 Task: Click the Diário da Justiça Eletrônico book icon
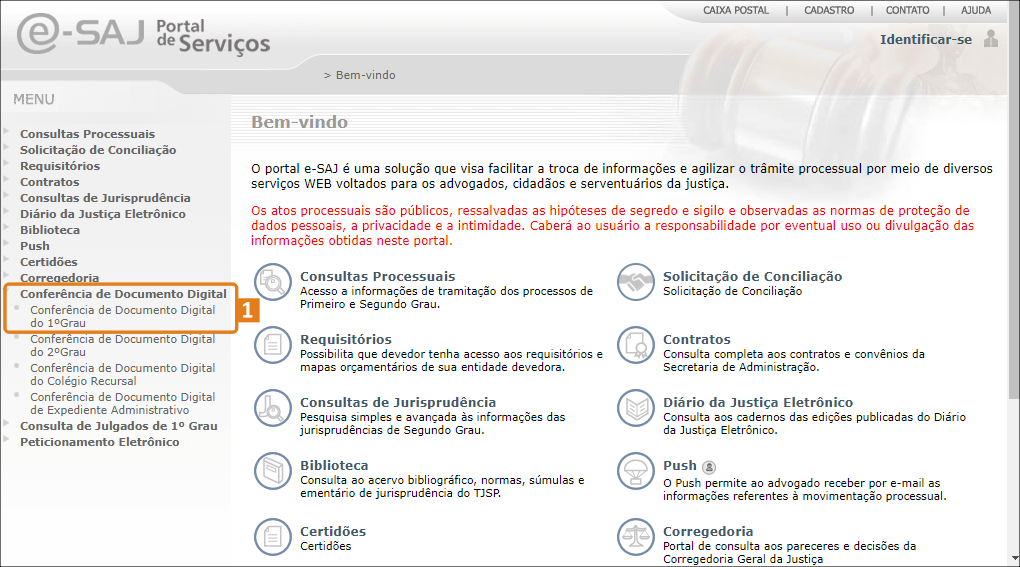636,408
